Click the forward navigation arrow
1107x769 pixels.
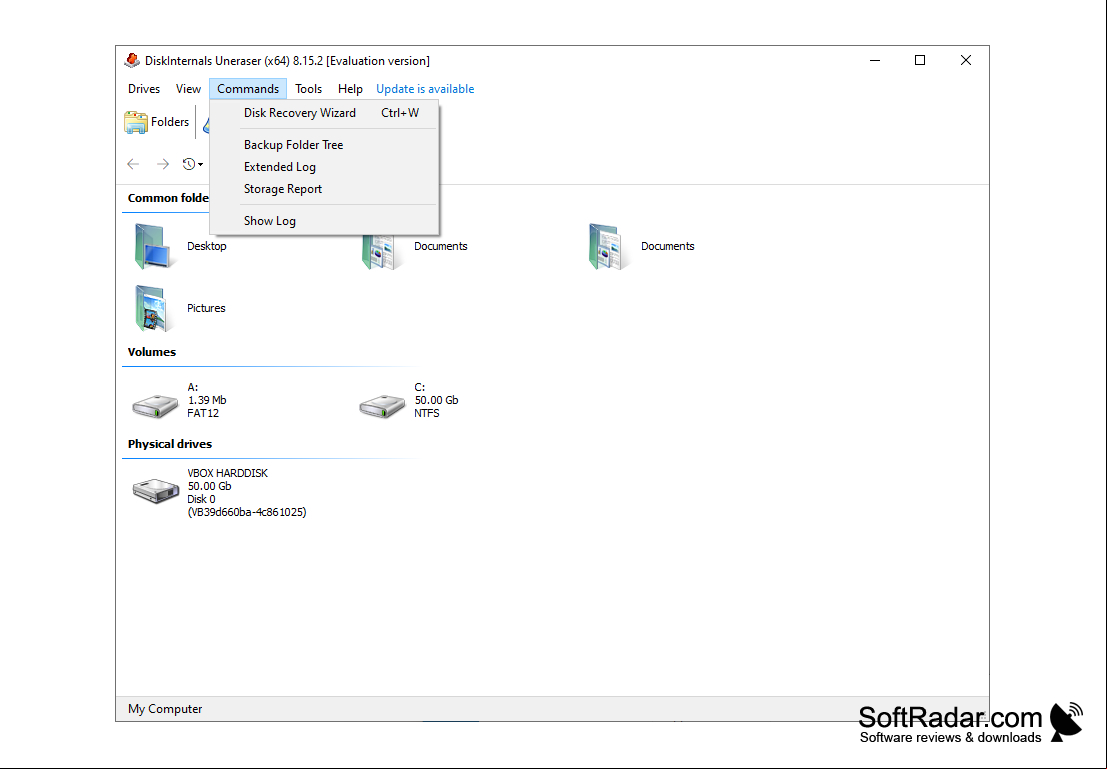click(x=162, y=164)
